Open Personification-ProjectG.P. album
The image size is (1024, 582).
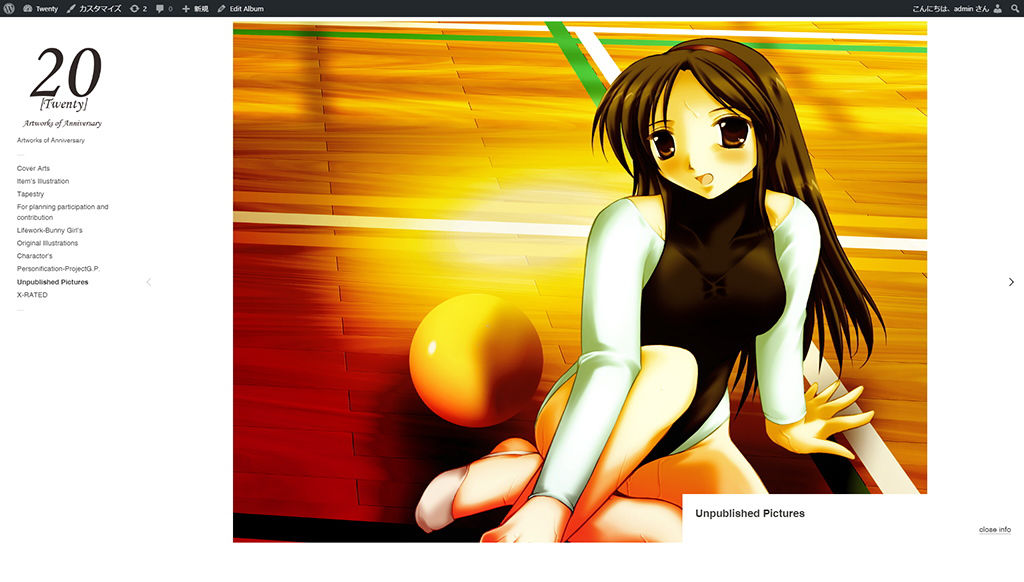[58, 268]
